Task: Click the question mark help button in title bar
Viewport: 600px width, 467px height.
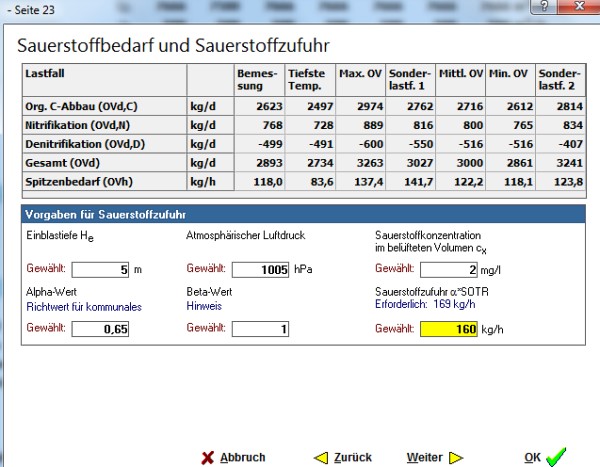Action: tap(544, 7)
